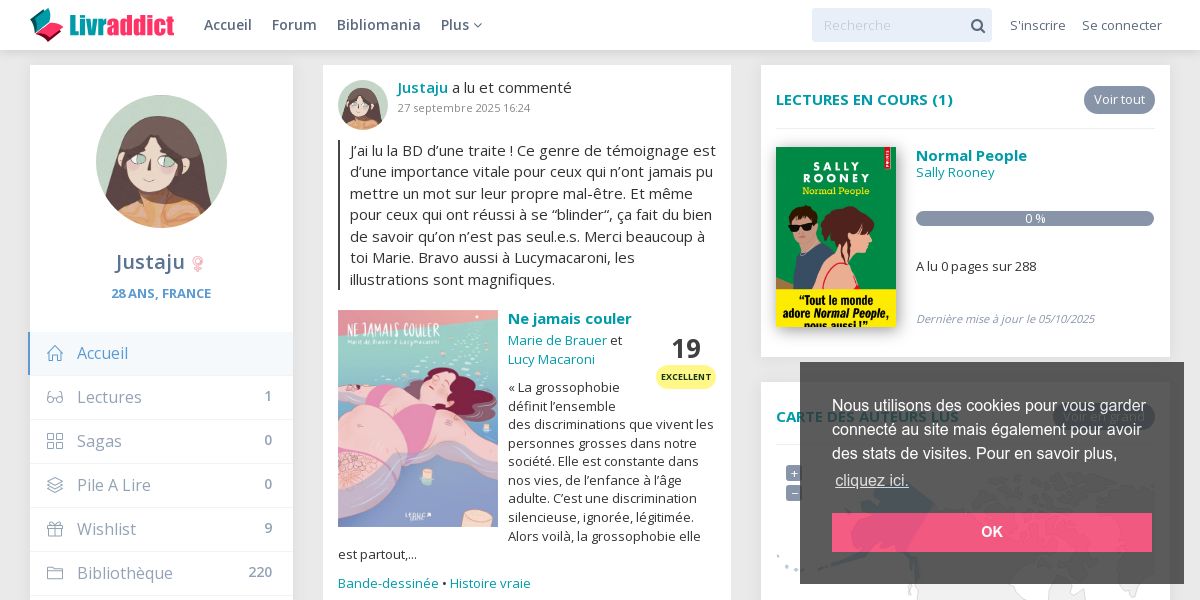Click the grid icon beside Sagas
The width and height of the screenshot is (1200, 600).
point(55,441)
